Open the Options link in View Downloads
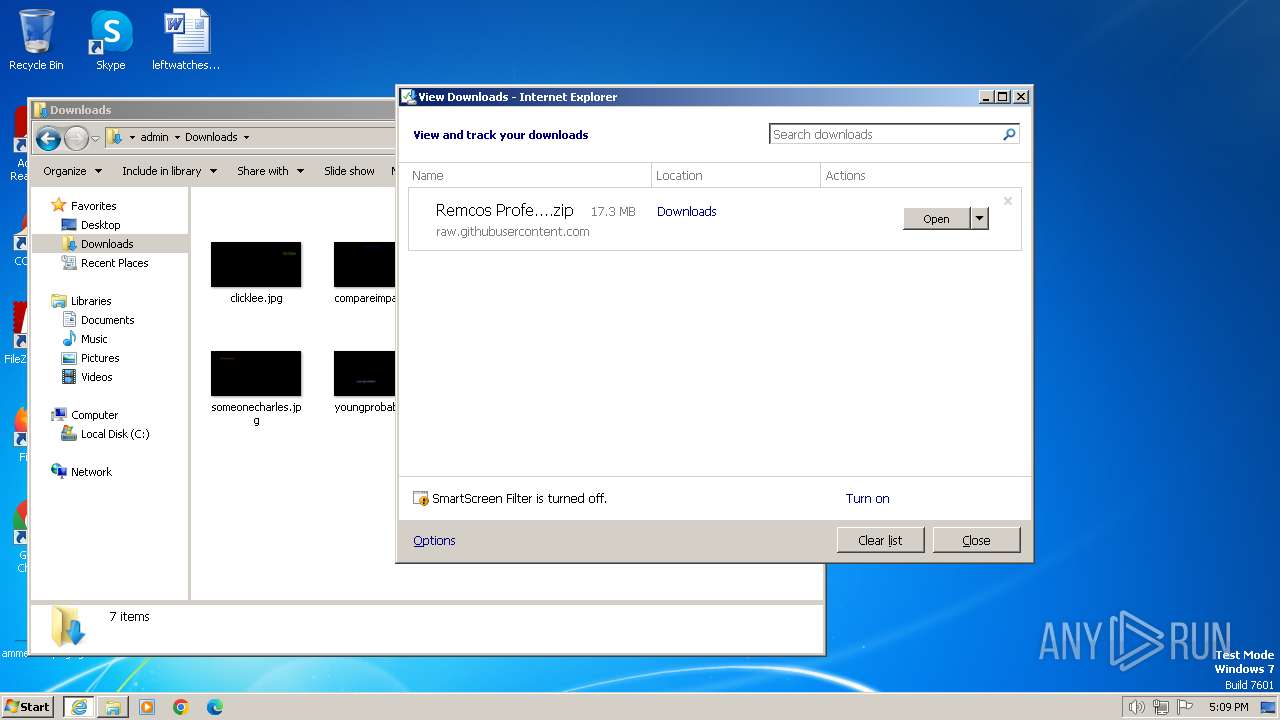Screen dimensions: 1280x720 (434, 540)
